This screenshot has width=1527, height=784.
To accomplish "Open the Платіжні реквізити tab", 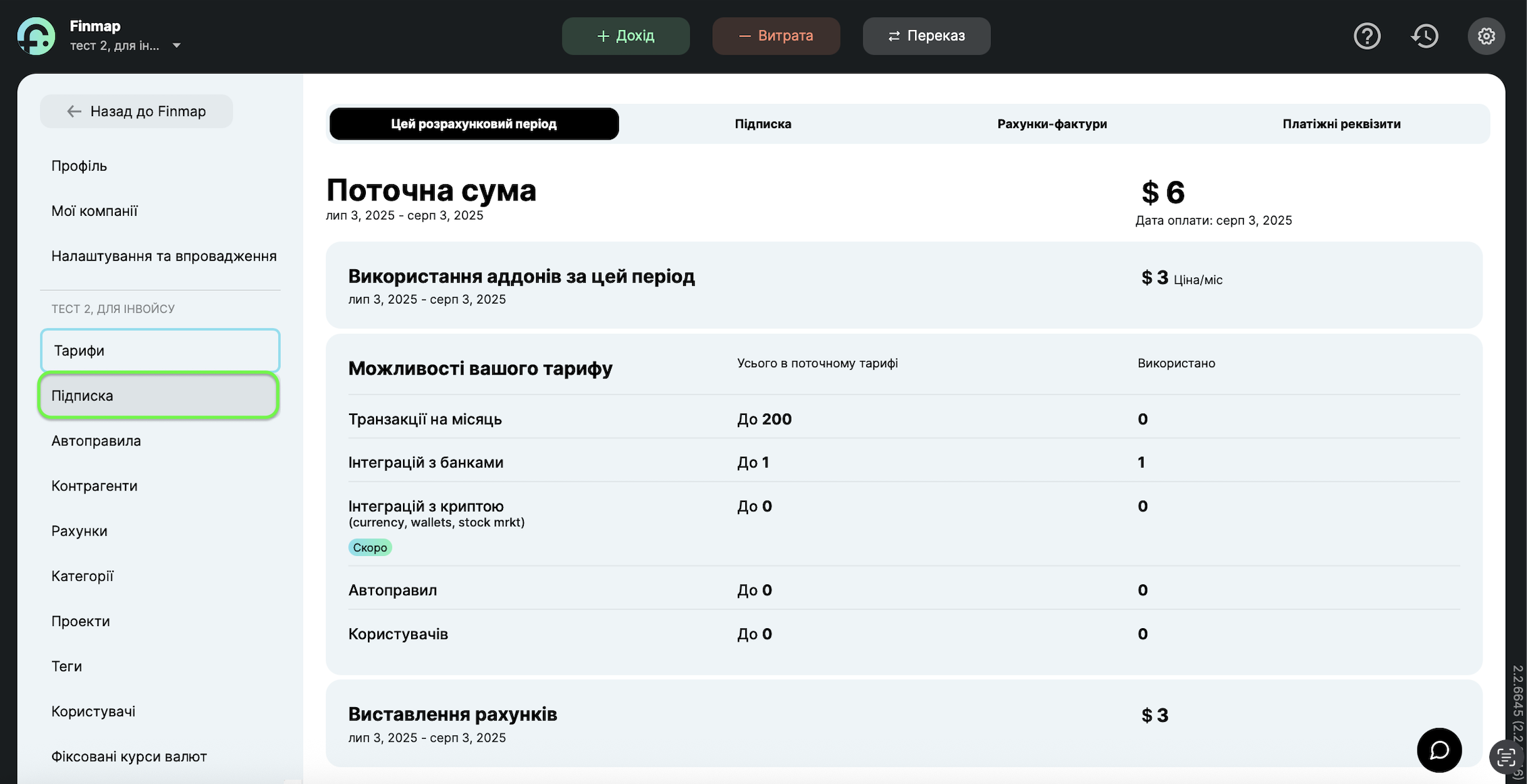I will tap(1341, 124).
